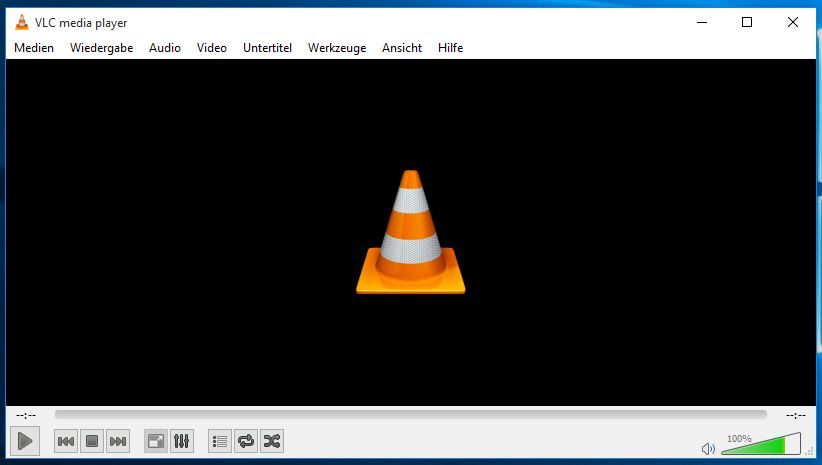Toggle remaining time label right of seek bar

click(x=795, y=415)
